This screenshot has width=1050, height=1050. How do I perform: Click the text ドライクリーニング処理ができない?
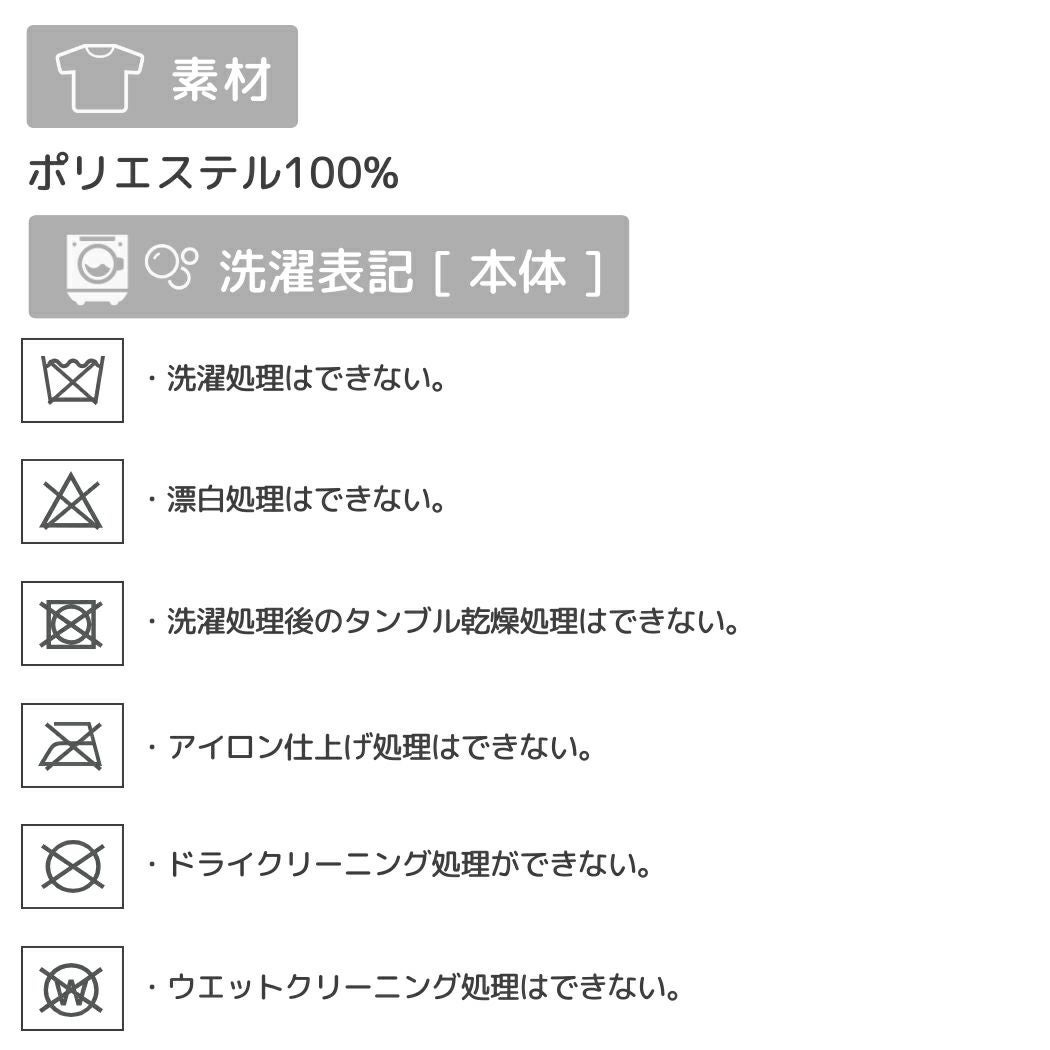(408, 865)
